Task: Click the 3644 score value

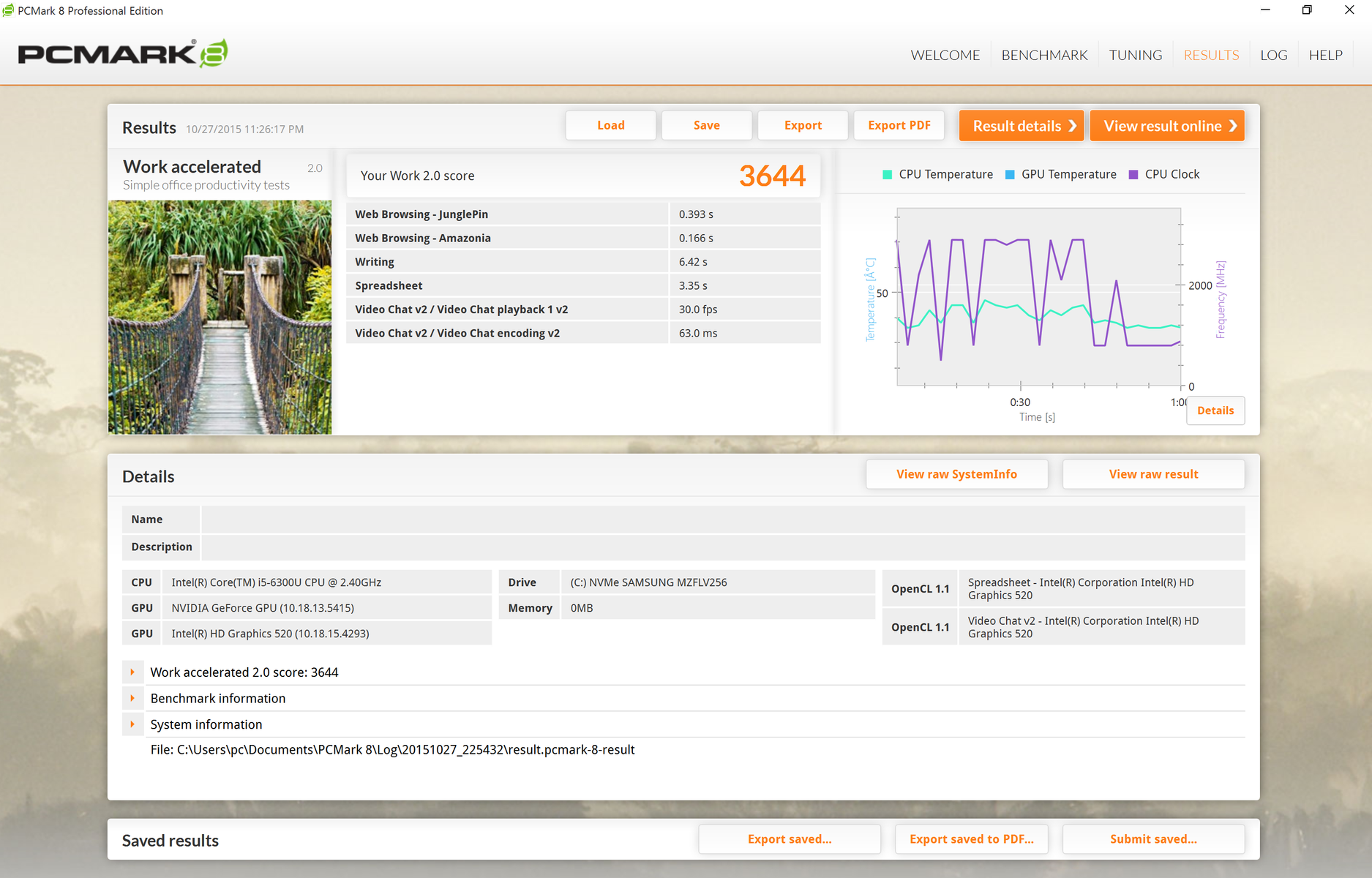Action: click(x=772, y=176)
